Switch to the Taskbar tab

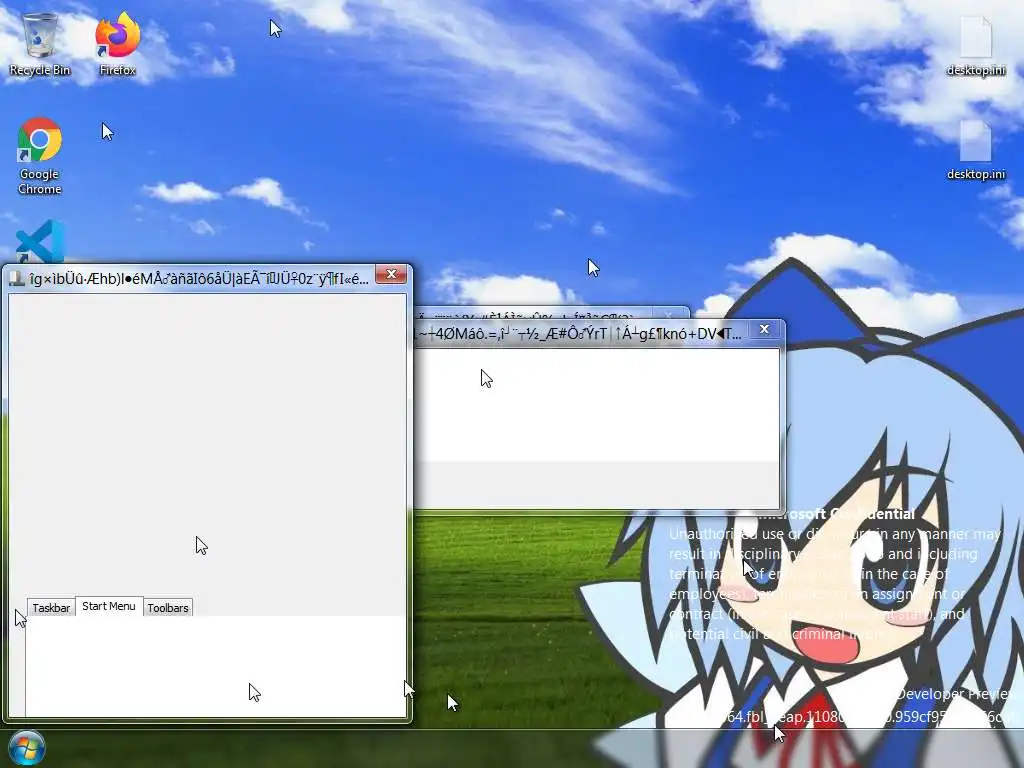click(x=51, y=607)
